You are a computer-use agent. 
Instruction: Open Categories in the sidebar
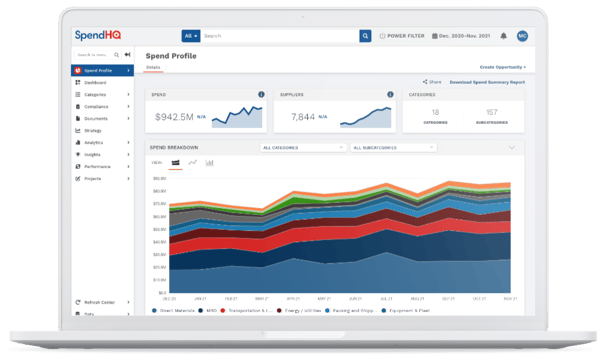click(x=95, y=95)
